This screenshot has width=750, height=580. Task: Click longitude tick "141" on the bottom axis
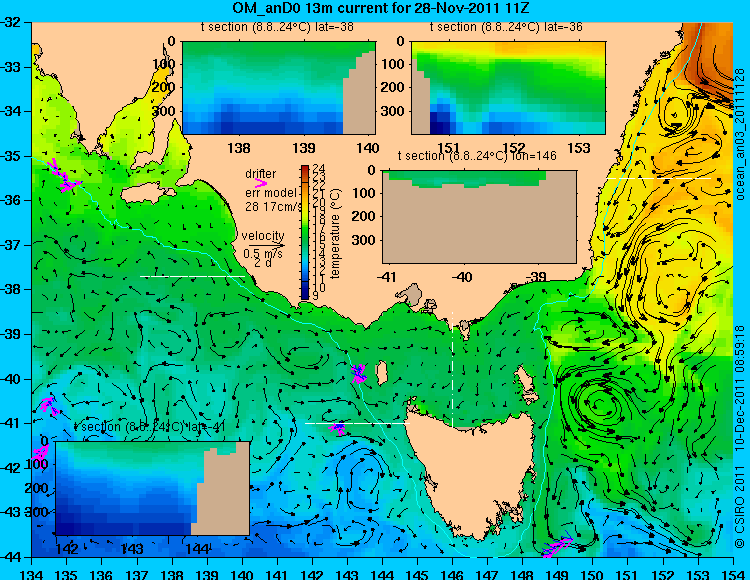tap(277, 574)
